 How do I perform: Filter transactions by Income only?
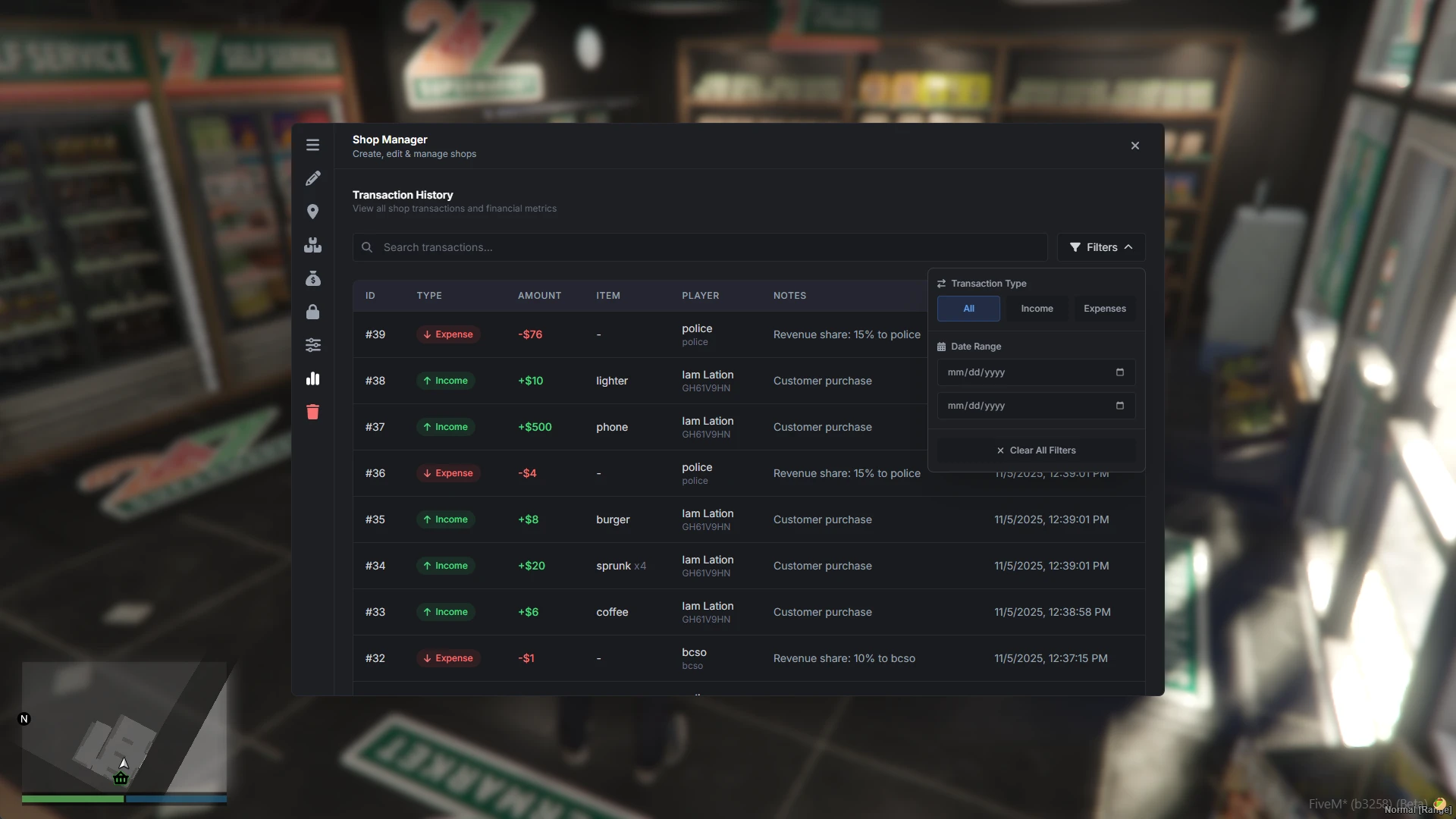point(1037,309)
